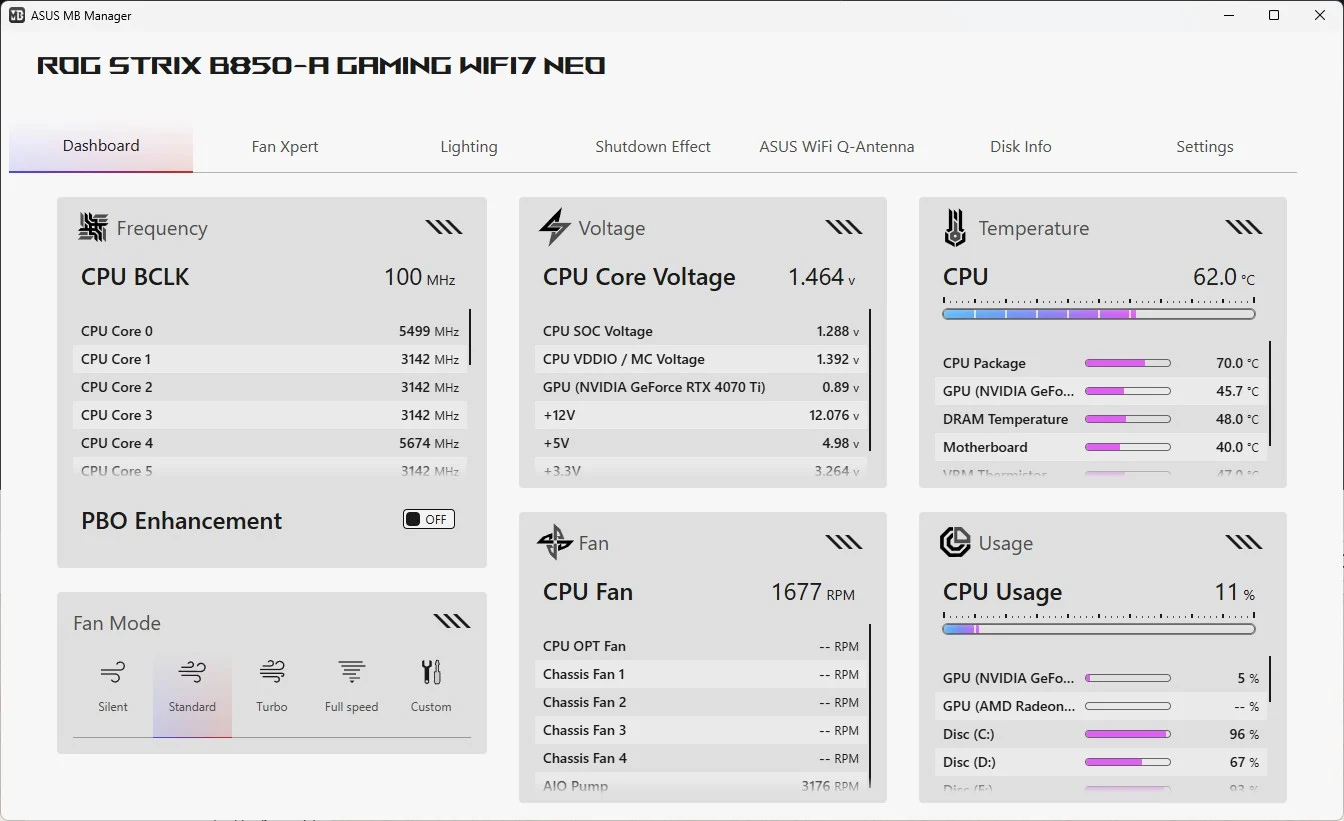Expand the Fan Mode panel stripes handle
This screenshot has height=821, width=1344.
[x=452, y=622]
